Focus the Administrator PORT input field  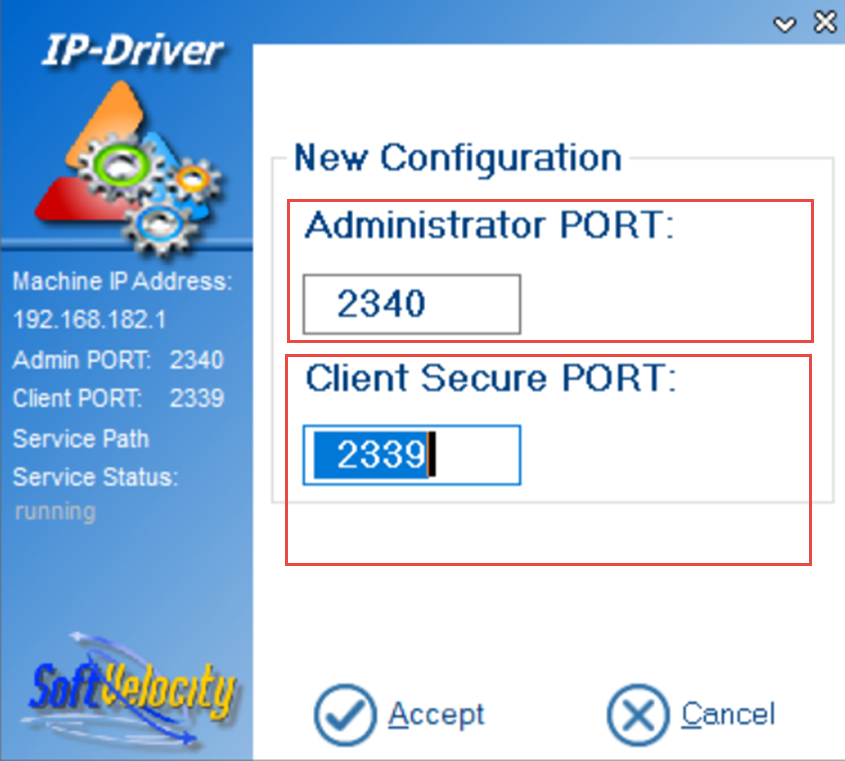tap(412, 304)
